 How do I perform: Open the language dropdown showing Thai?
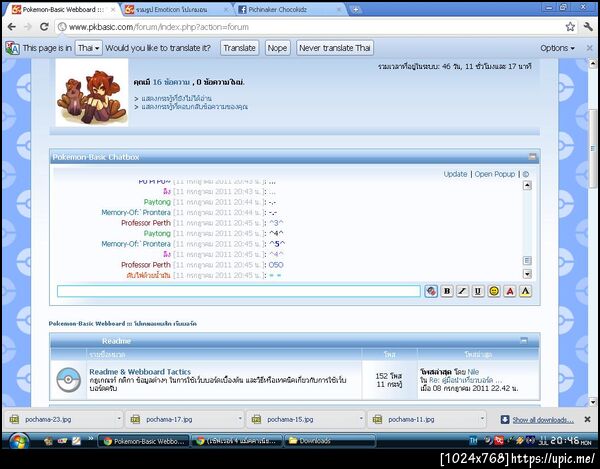(88, 48)
